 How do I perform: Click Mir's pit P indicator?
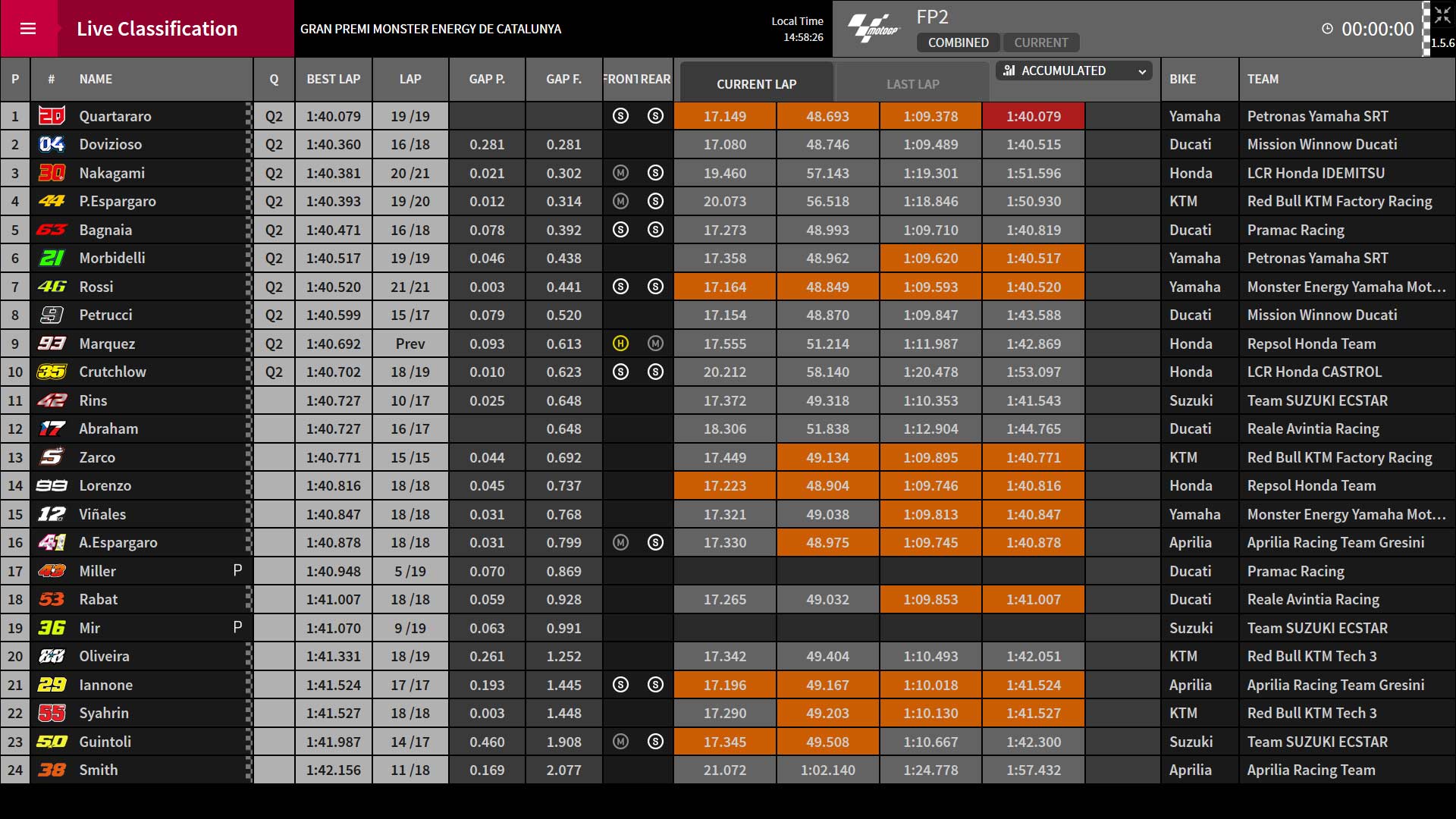point(237,627)
